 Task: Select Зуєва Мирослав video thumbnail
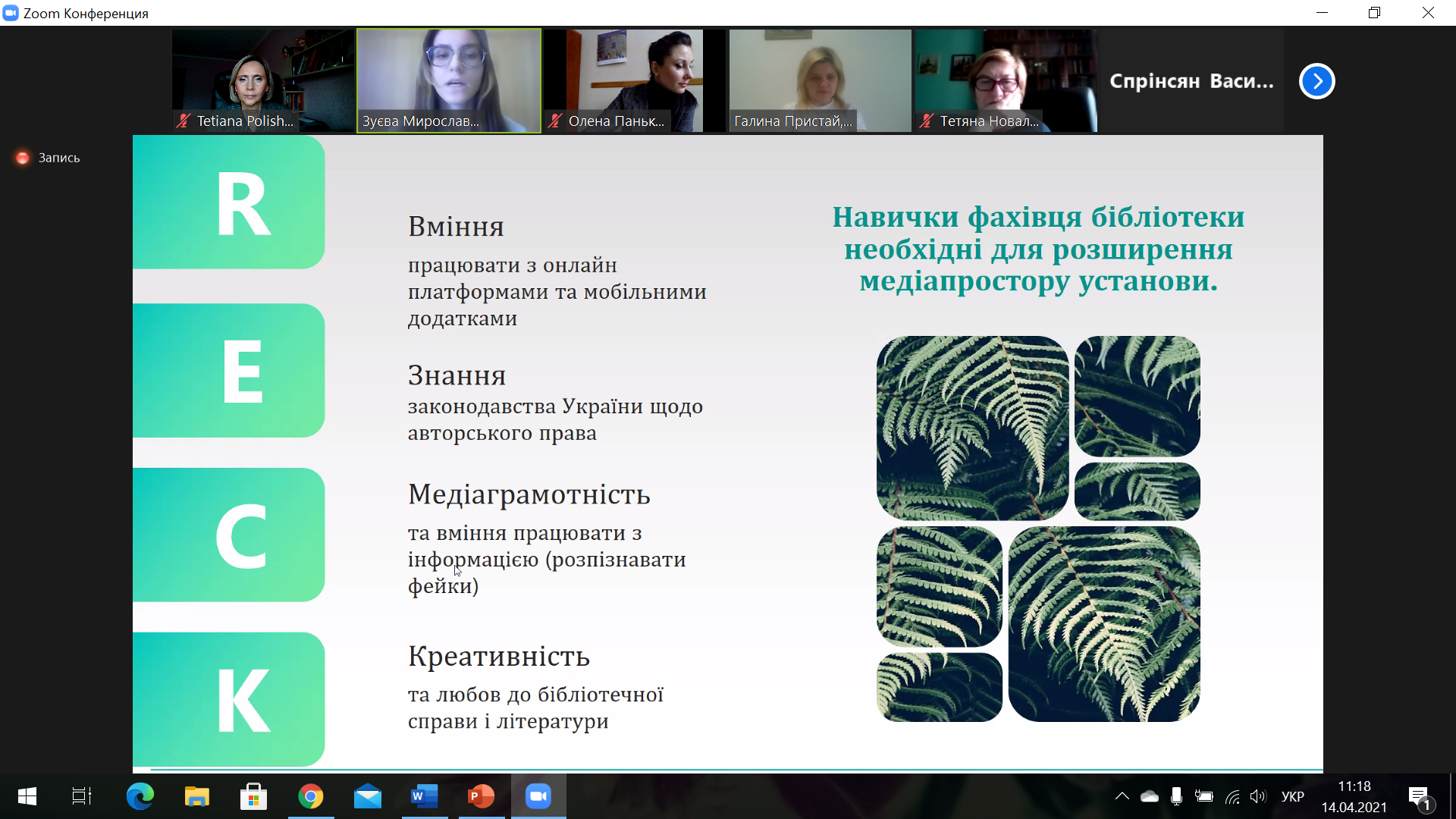point(449,80)
